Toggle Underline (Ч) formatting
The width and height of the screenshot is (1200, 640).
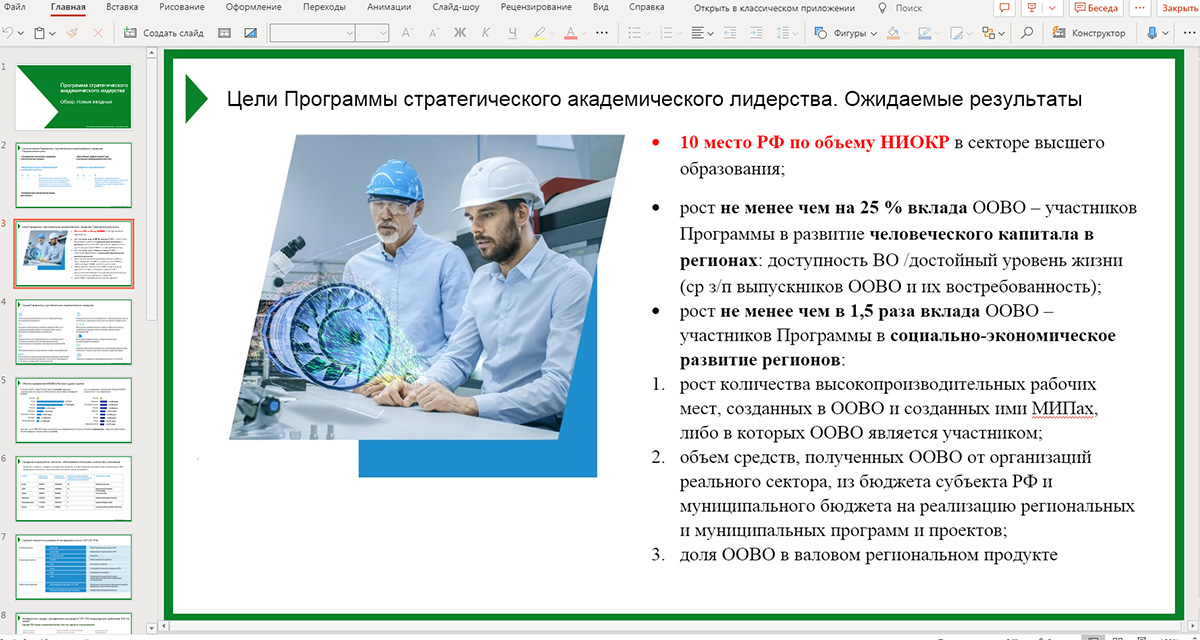click(513, 33)
